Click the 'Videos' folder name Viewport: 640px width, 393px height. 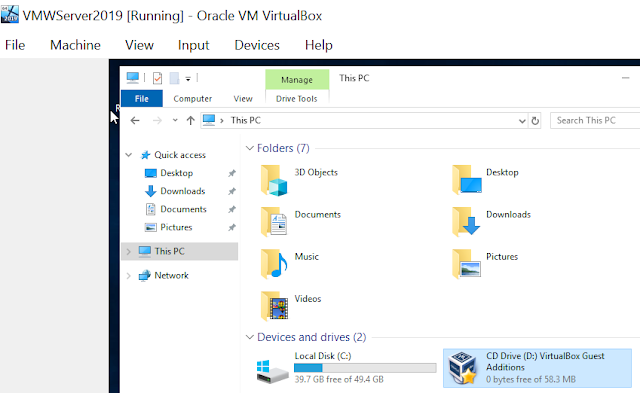[308, 299]
